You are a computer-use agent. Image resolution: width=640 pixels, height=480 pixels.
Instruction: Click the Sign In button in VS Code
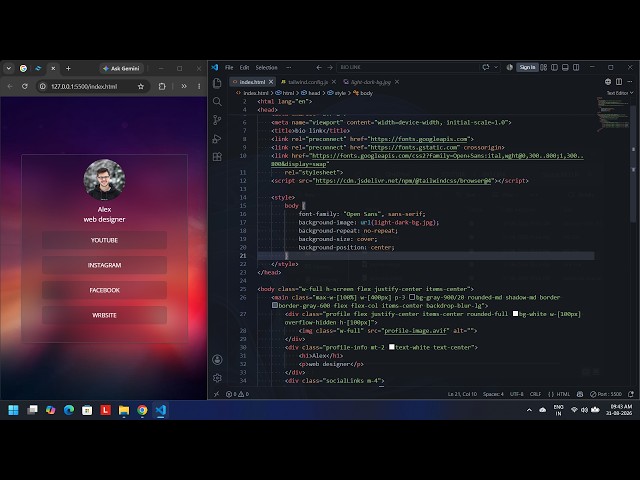pyautogui.click(x=527, y=67)
